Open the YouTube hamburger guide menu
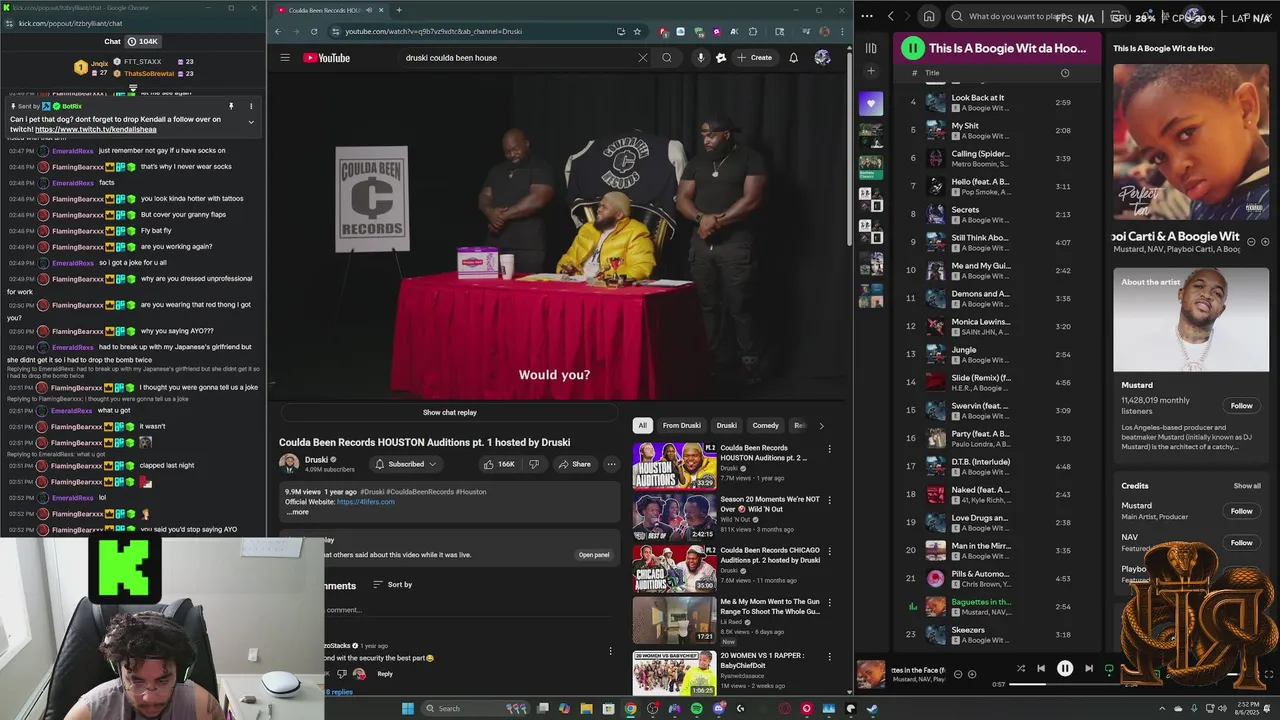Viewport: 1280px width, 720px height. (x=285, y=57)
